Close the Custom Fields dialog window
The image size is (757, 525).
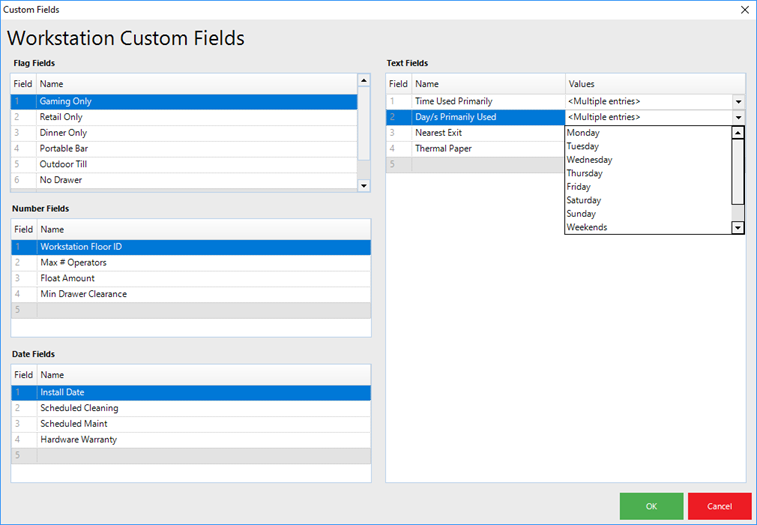point(743,9)
